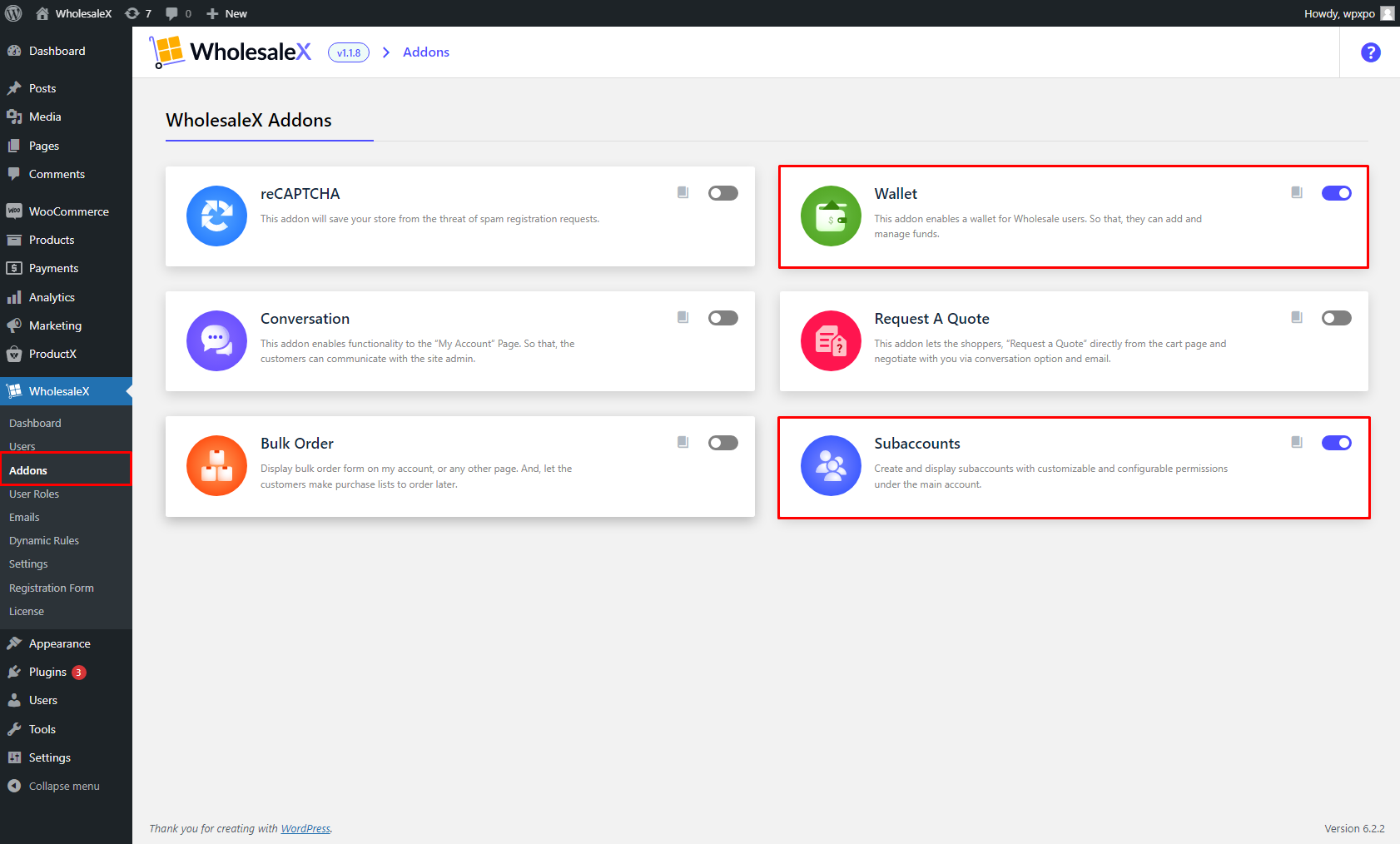Open the help question mark icon
The height and width of the screenshot is (844, 1400).
pyautogui.click(x=1370, y=52)
